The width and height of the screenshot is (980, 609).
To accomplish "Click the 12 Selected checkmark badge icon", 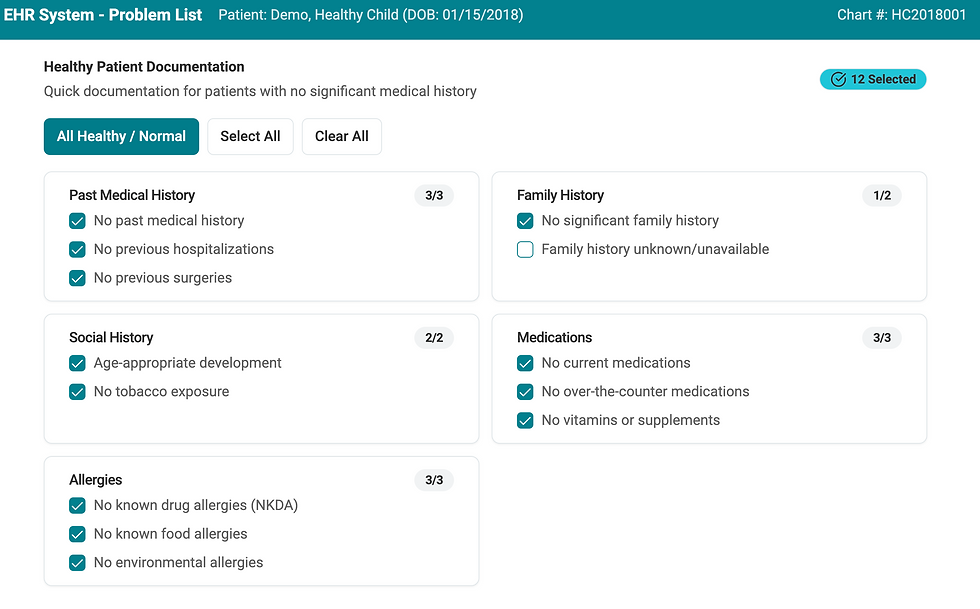I will (x=838, y=80).
